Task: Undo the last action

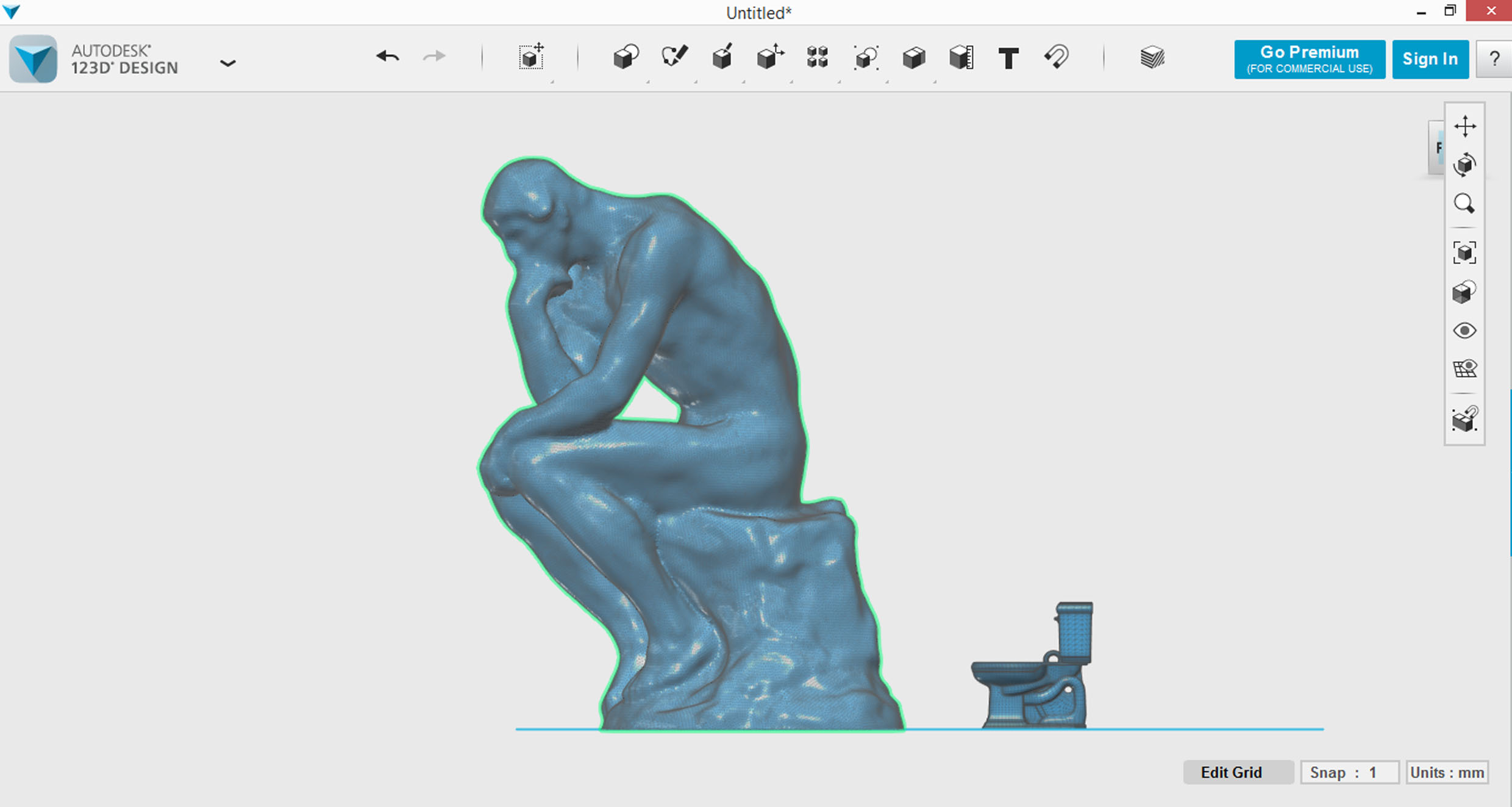Action: (388, 57)
